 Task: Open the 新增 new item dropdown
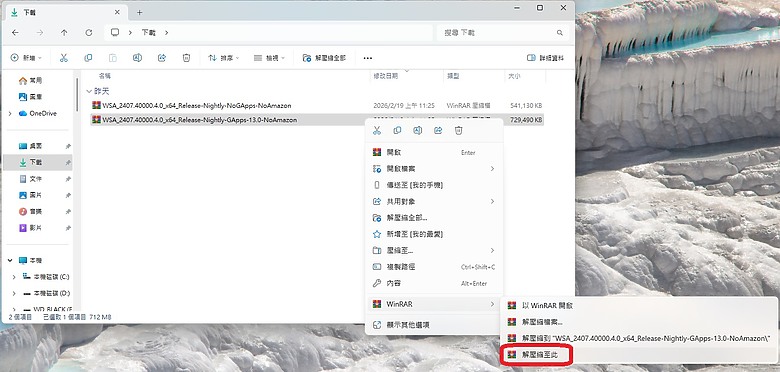pos(26,58)
